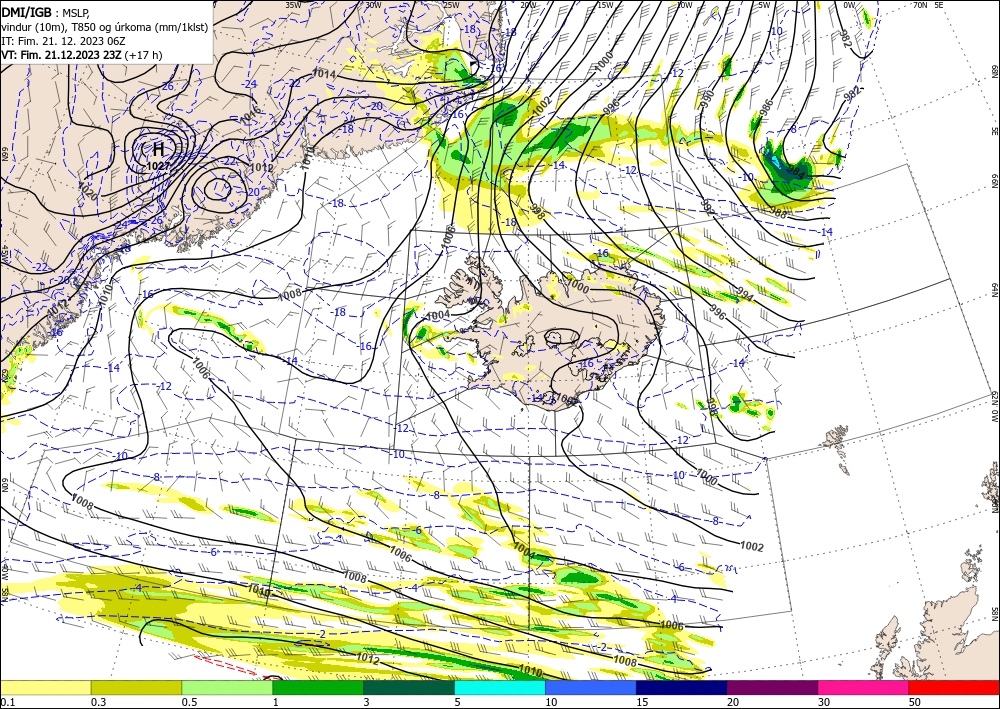
Task: Click the 30W longitude label at top
Action: tap(373, 5)
